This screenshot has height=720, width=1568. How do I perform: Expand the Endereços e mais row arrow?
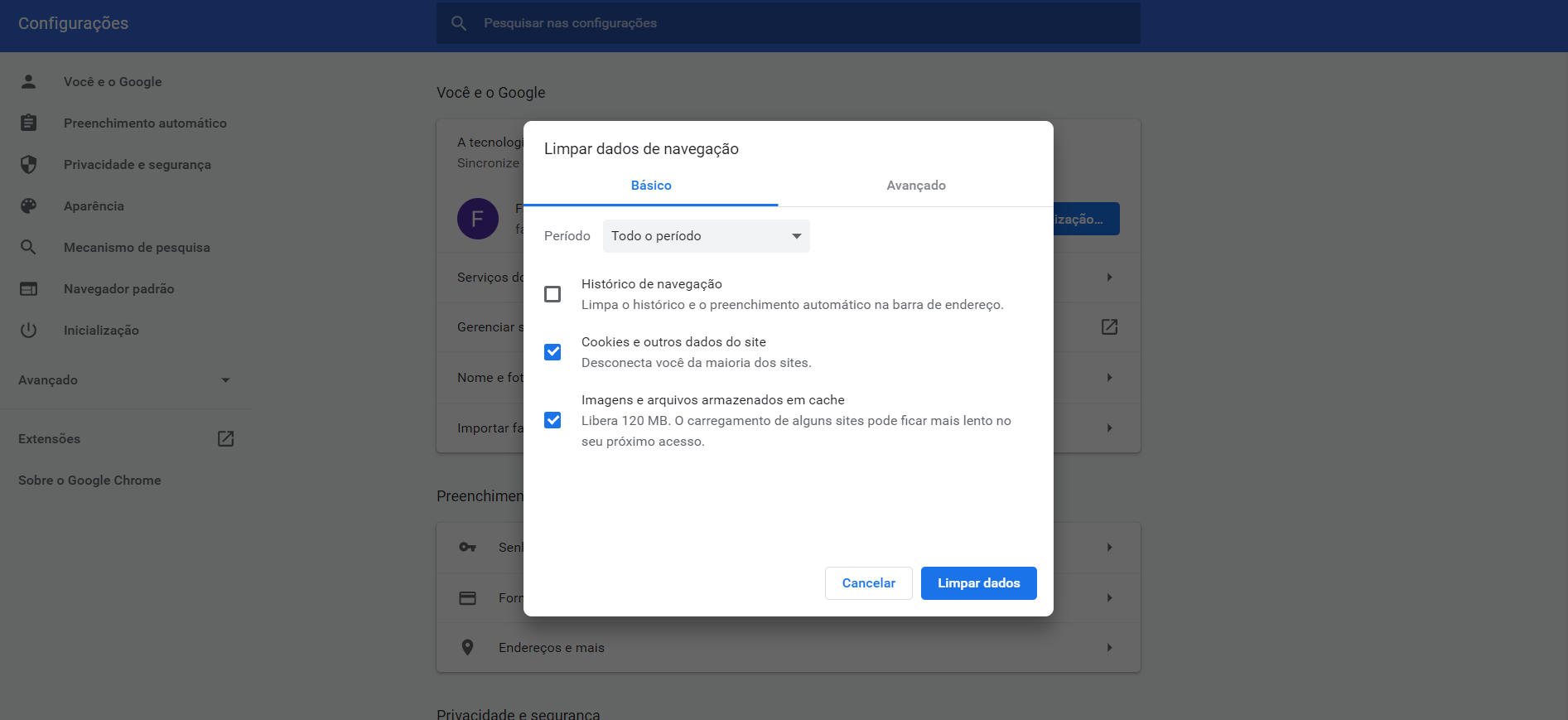tap(1109, 647)
